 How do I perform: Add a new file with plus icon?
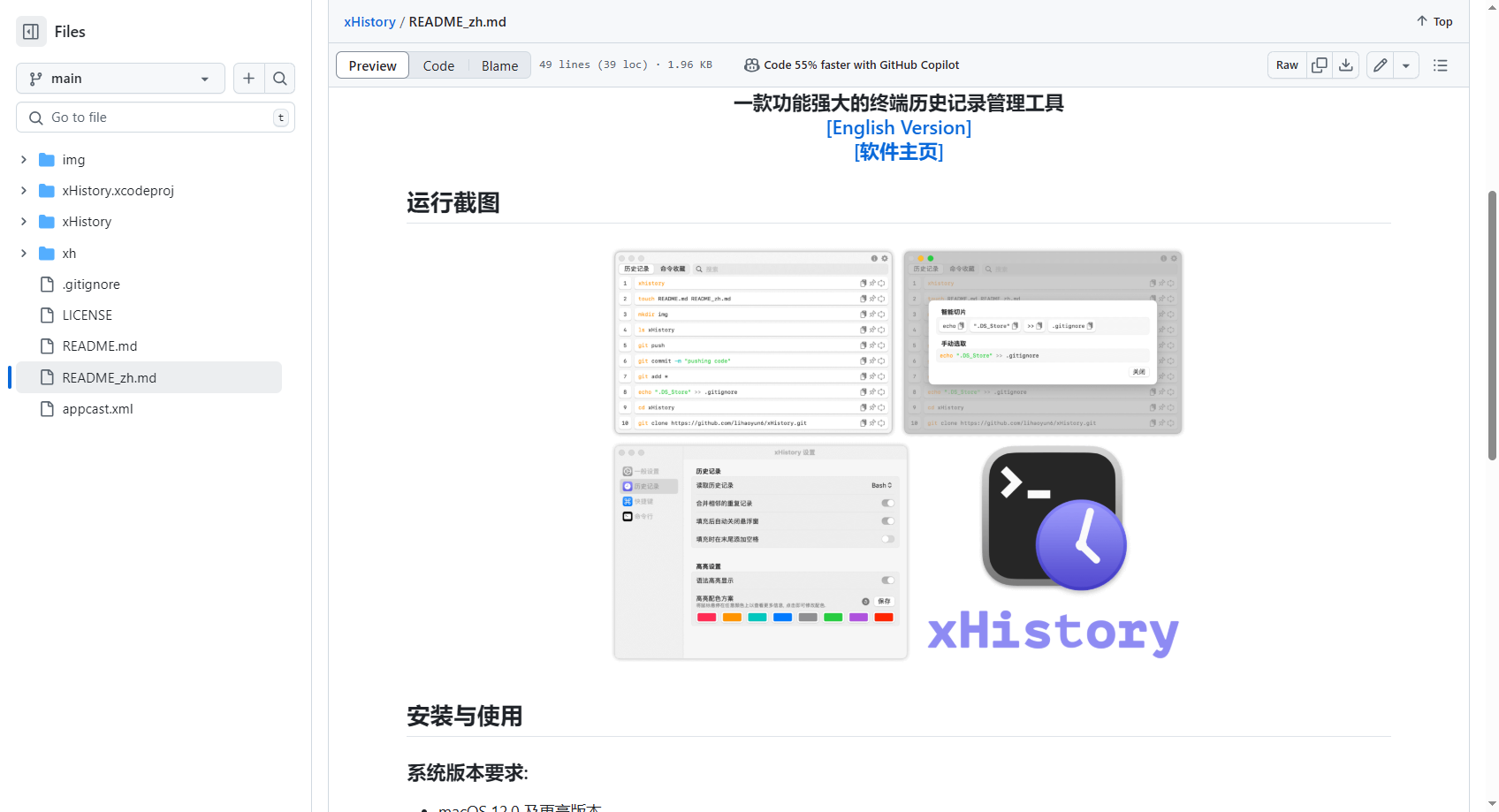pyautogui.click(x=248, y=79)
